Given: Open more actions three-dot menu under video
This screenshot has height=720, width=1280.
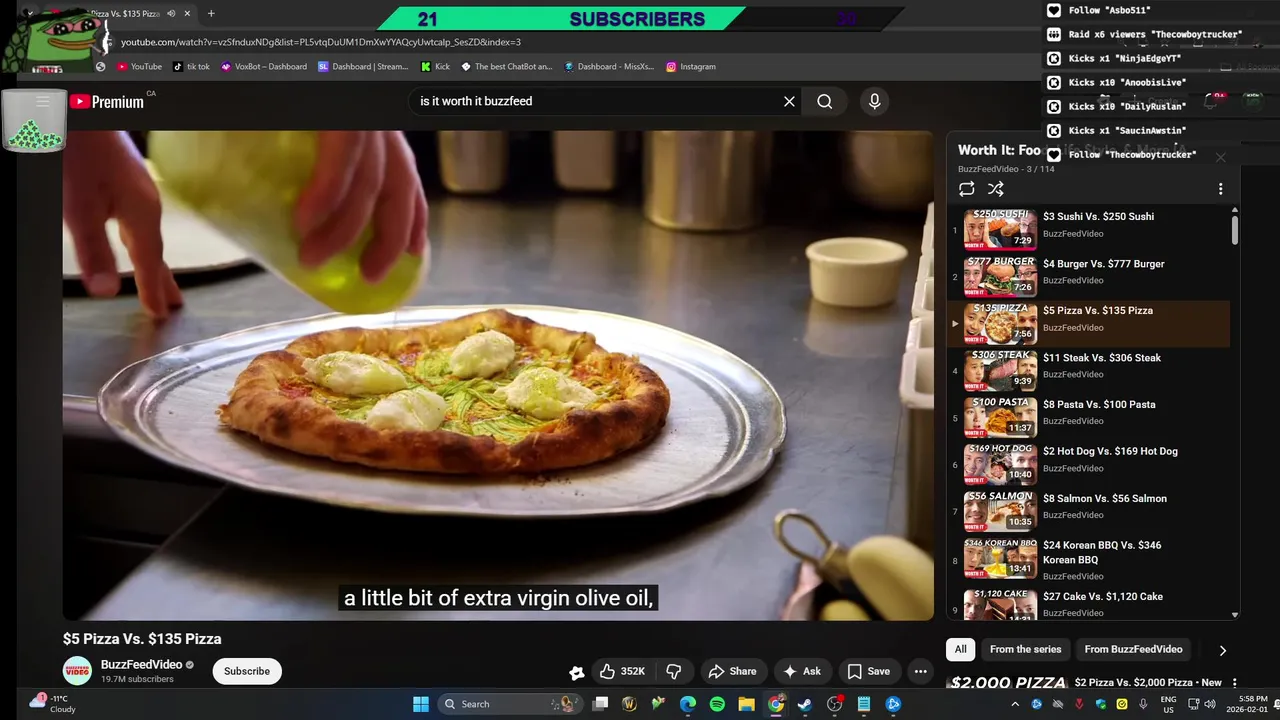Looking at the screenshot, I should tap(920, 671).
